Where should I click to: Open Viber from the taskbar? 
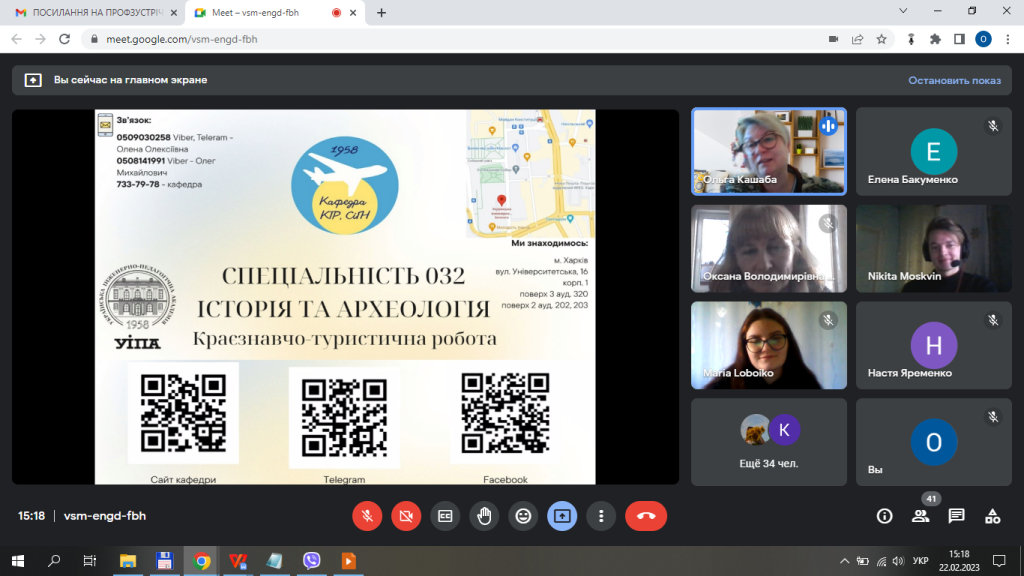pyautogui.click(x=312, y=561)
